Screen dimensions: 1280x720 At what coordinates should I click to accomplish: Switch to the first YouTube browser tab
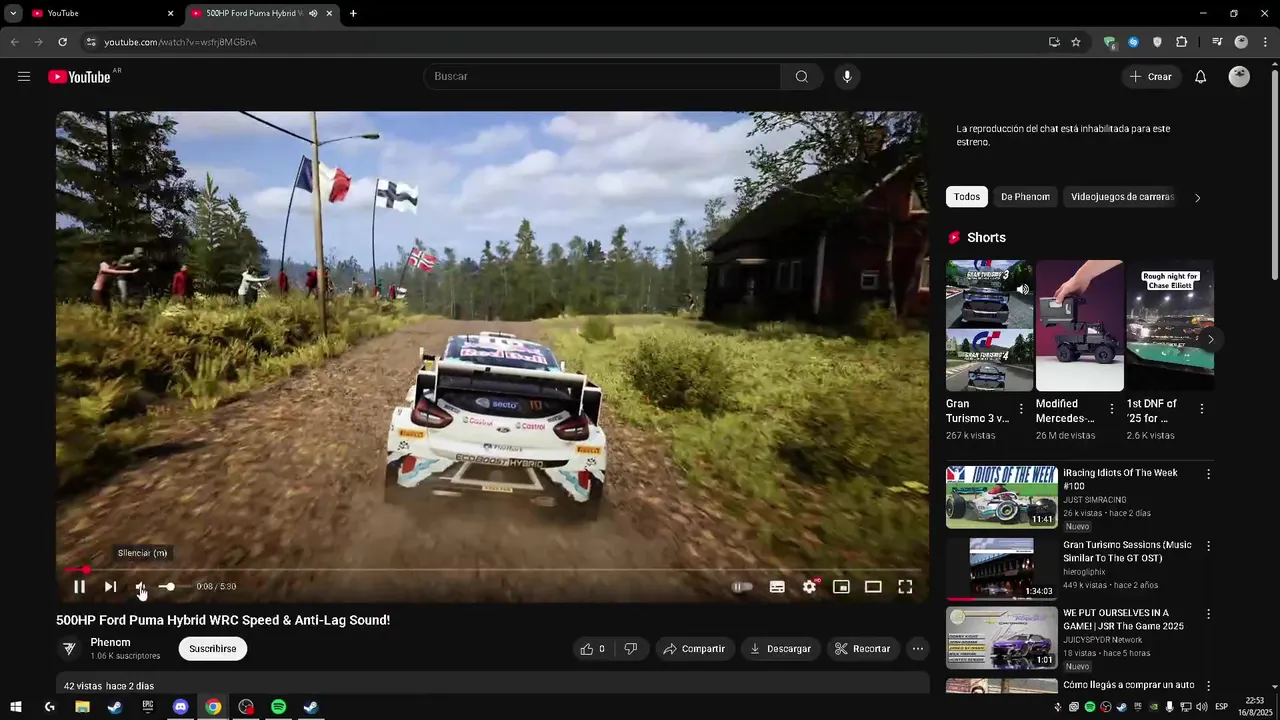point(104,13)
